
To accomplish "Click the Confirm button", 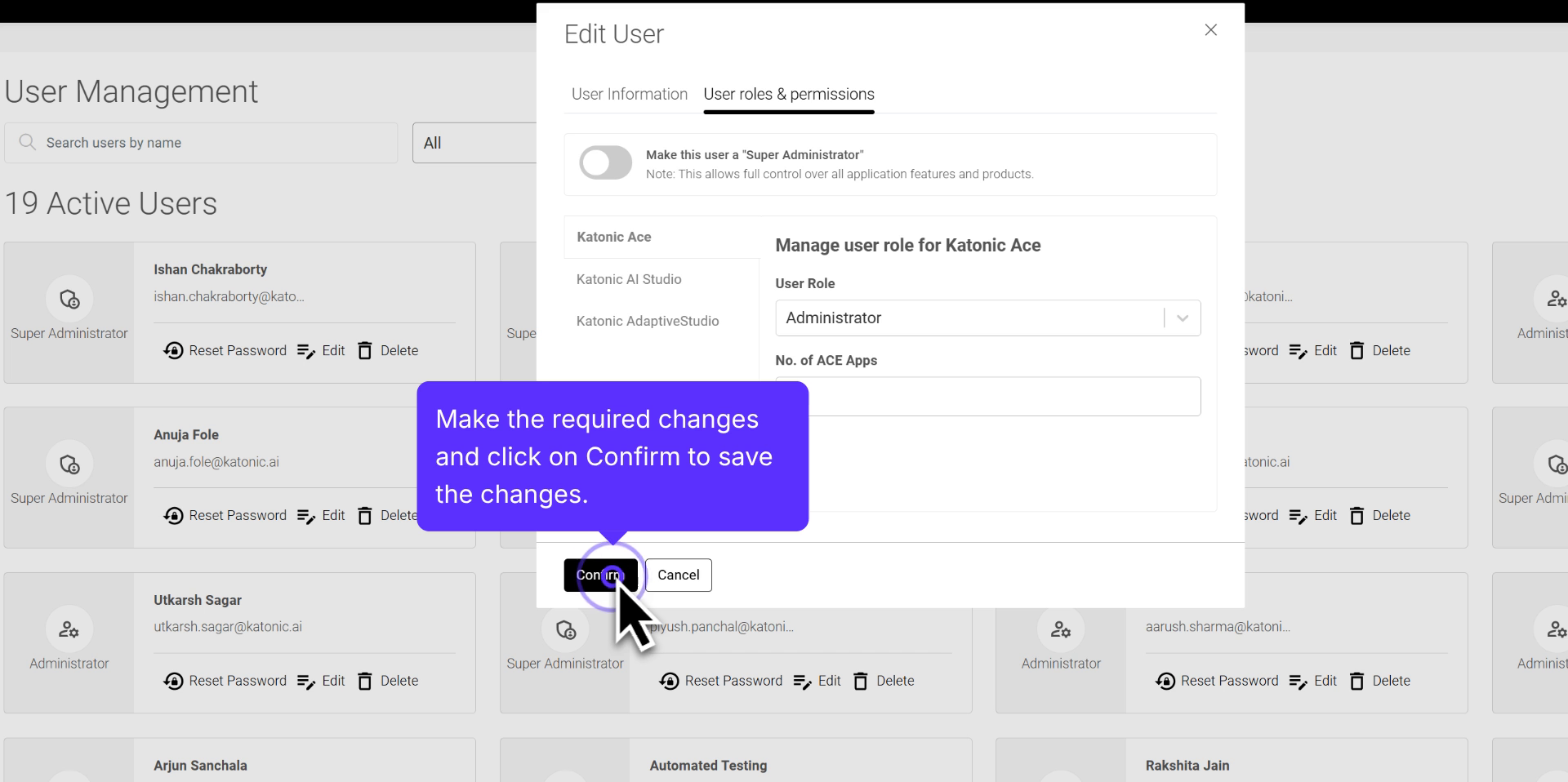I will point(600,575).
